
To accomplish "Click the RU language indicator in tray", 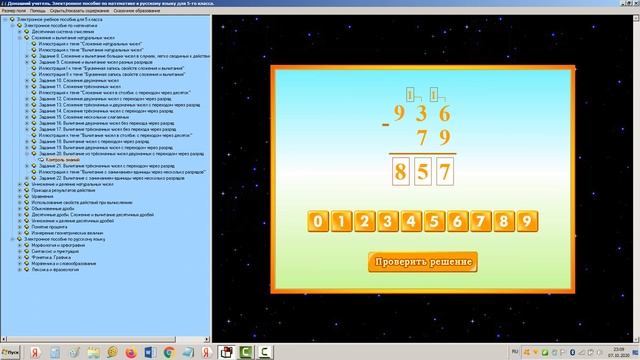I will pyautogui.click(x=515, y=351).
